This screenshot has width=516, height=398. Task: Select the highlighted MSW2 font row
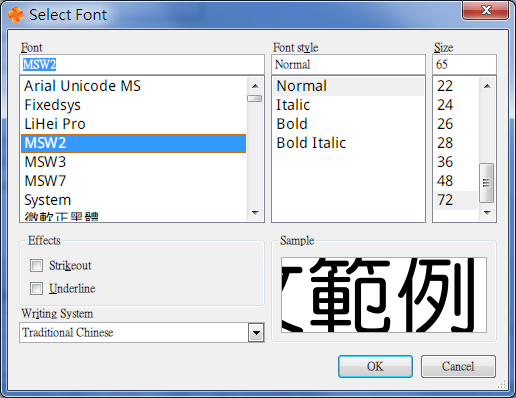pos(133,143)
